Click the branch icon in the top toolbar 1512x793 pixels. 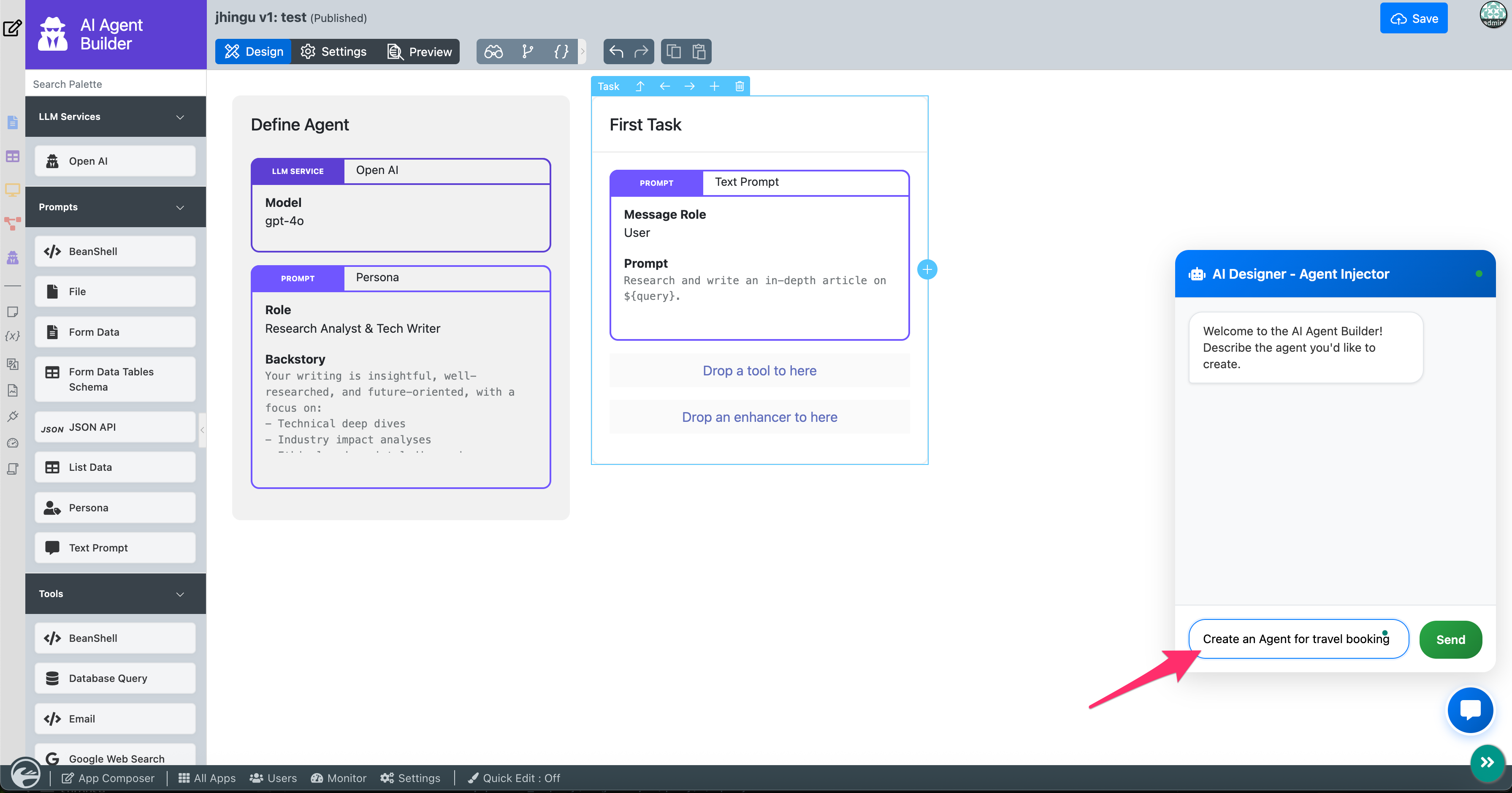coord(528,52)
